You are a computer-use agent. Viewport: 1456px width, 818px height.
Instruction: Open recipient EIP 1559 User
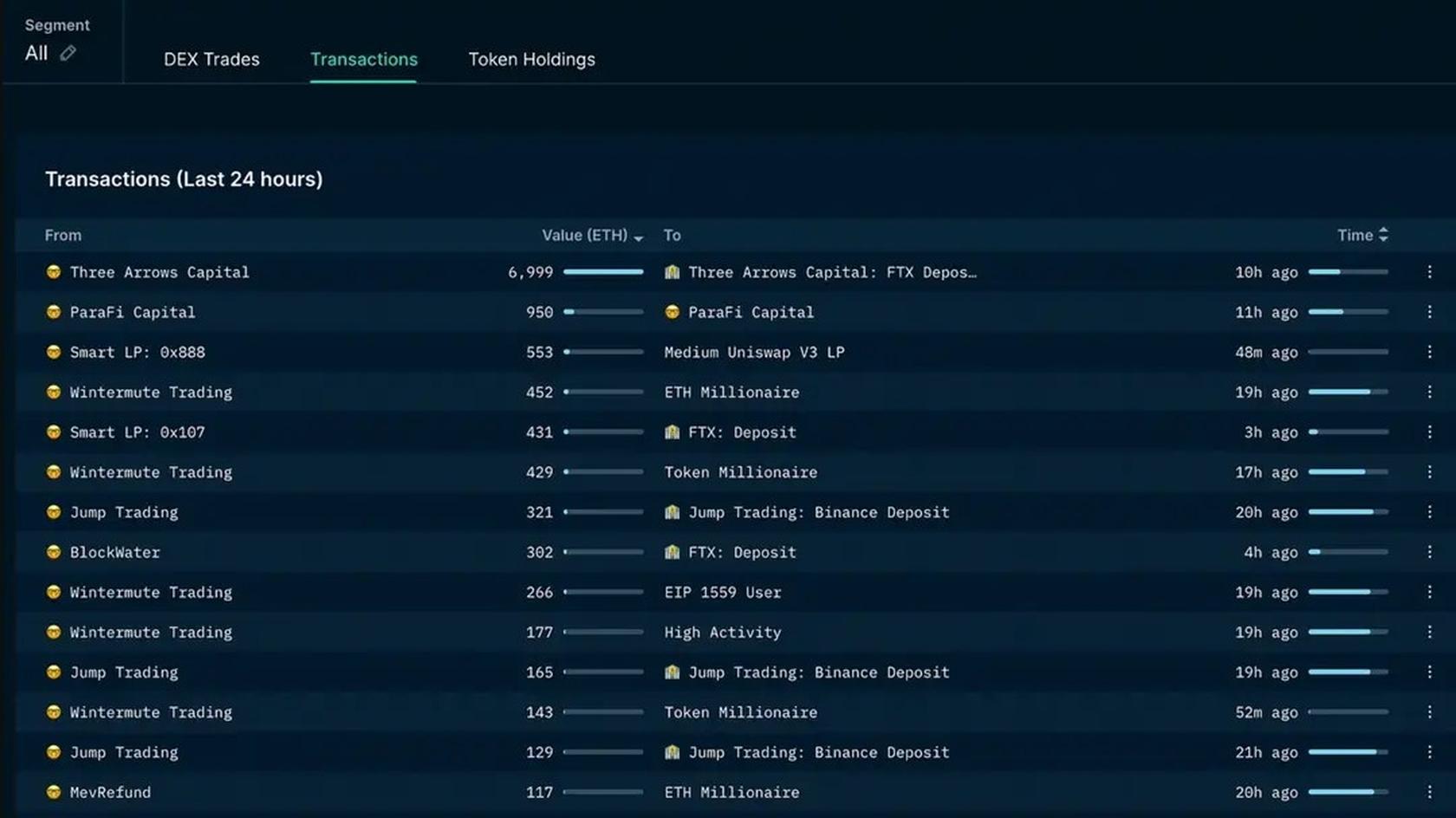click(723, 592)
